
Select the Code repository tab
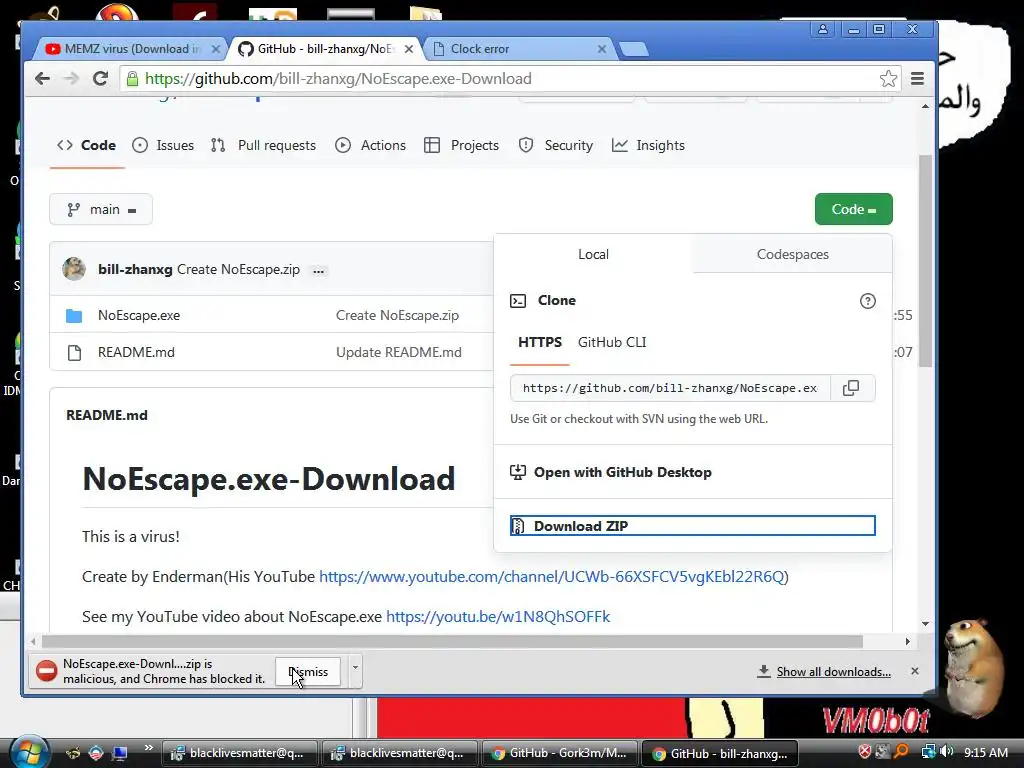[87, 146]
